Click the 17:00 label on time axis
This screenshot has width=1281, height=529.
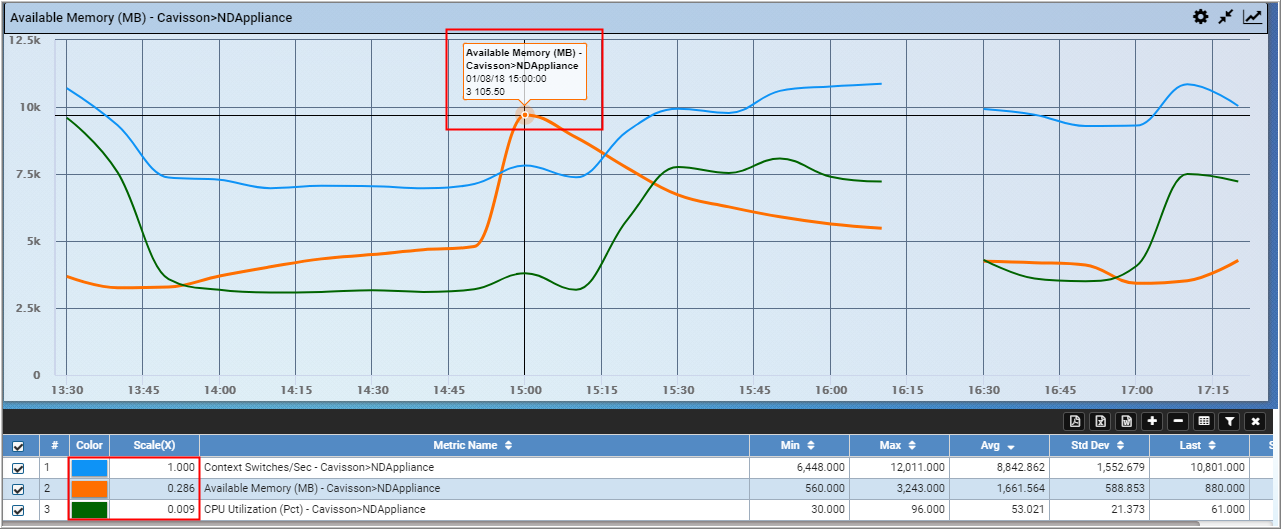(1137, 390)
